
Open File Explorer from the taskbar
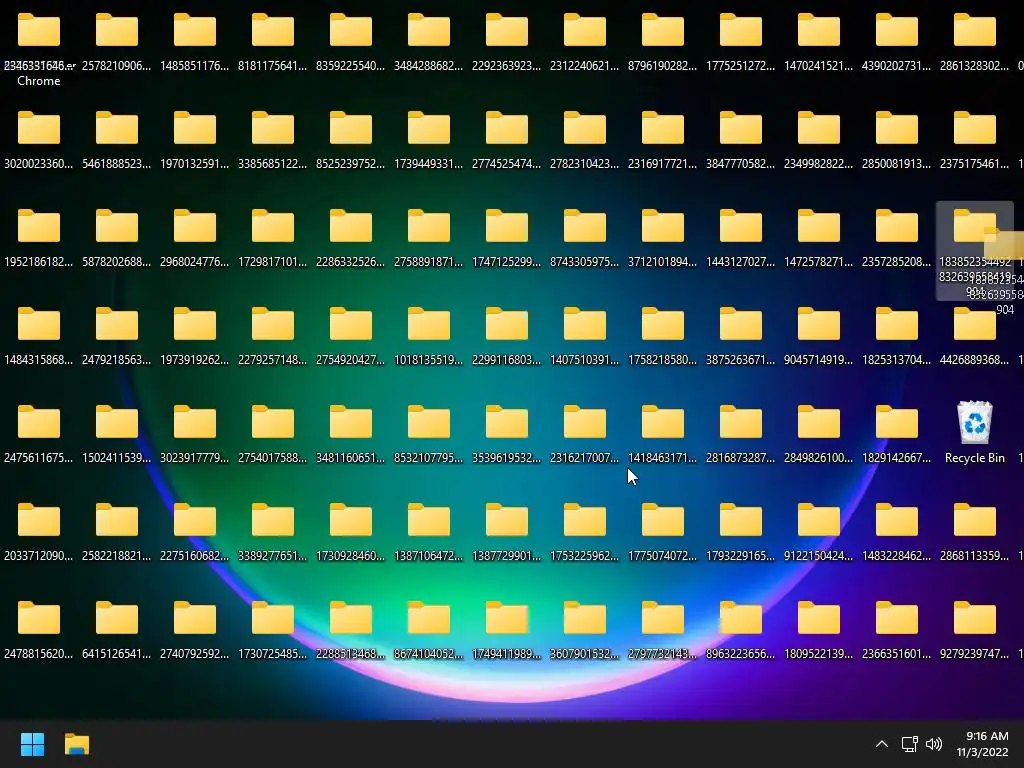[x=76, y=744]
